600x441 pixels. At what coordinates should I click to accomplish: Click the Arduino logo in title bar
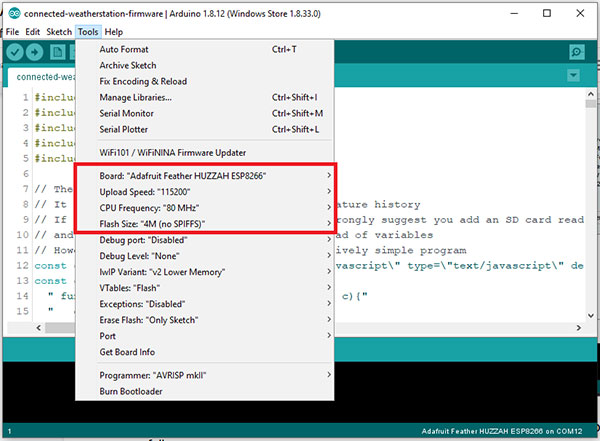coord(12,13)
